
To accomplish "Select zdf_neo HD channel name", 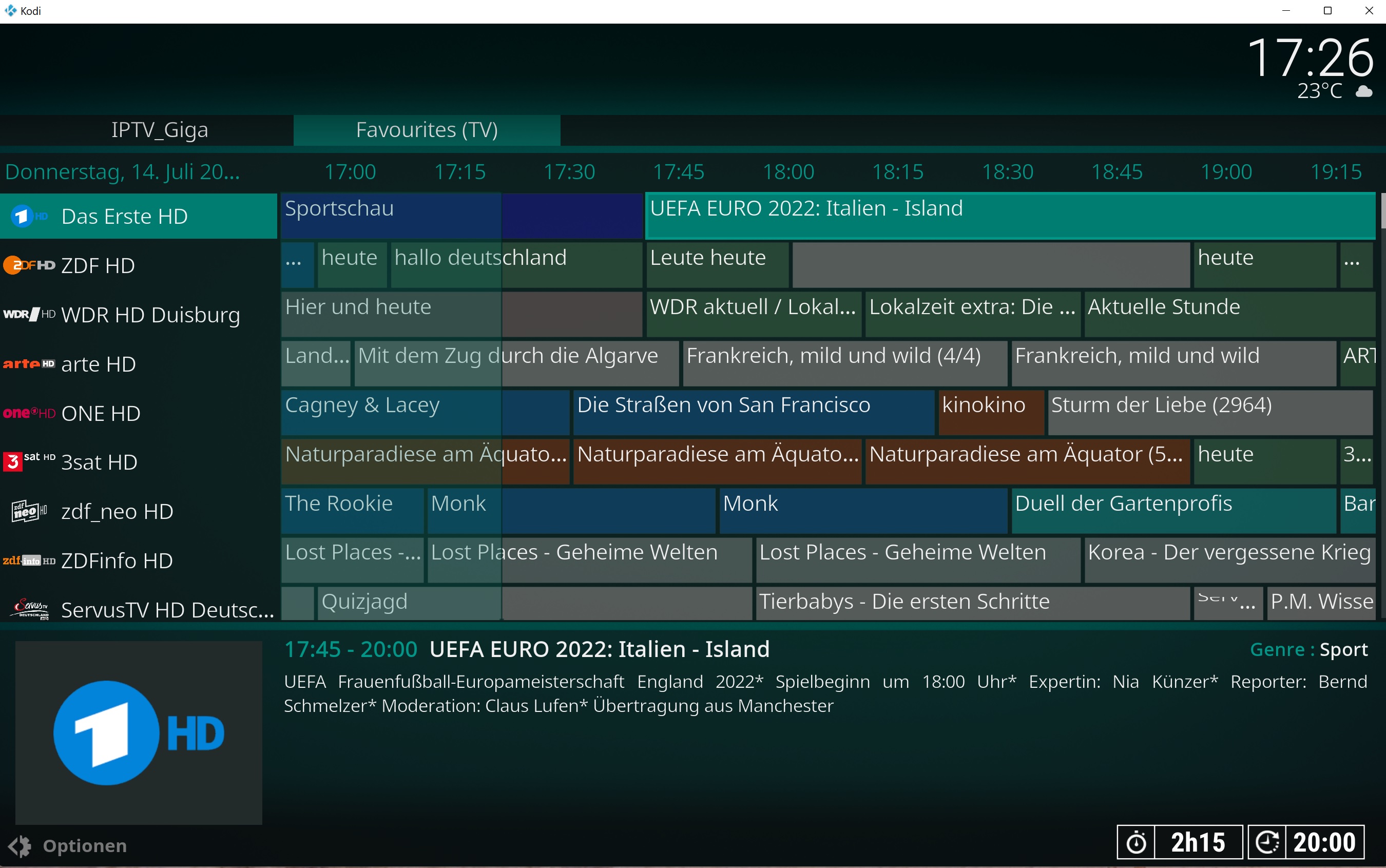I will tap(117, 511).
